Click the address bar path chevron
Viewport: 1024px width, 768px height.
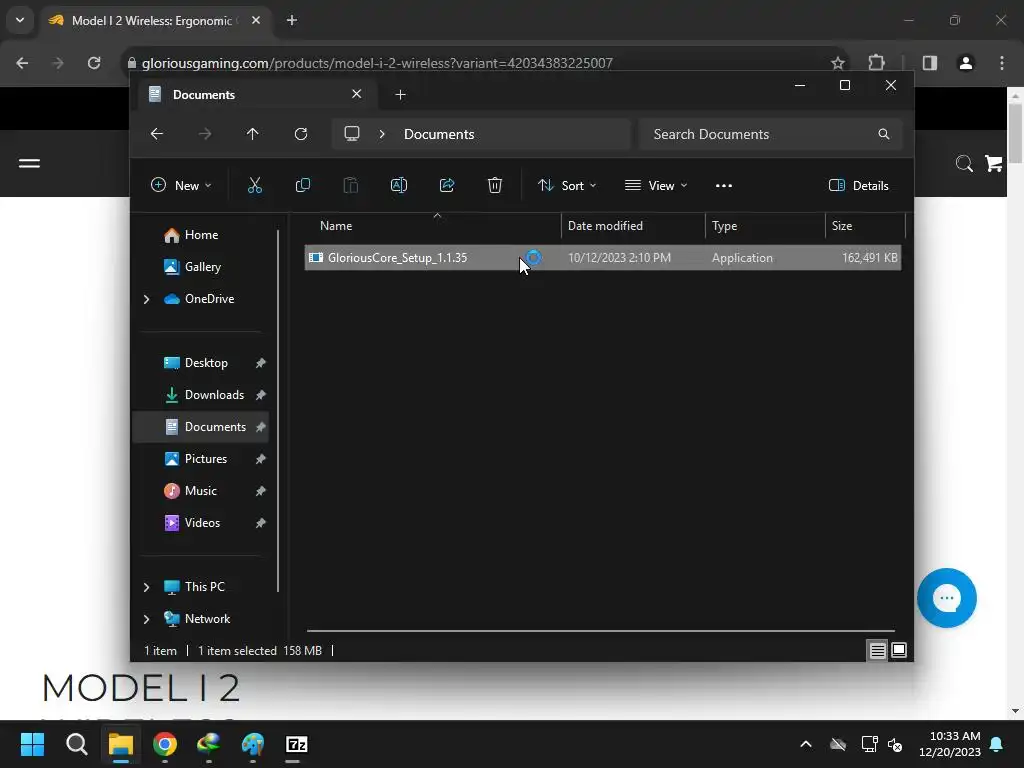[382, 134]
